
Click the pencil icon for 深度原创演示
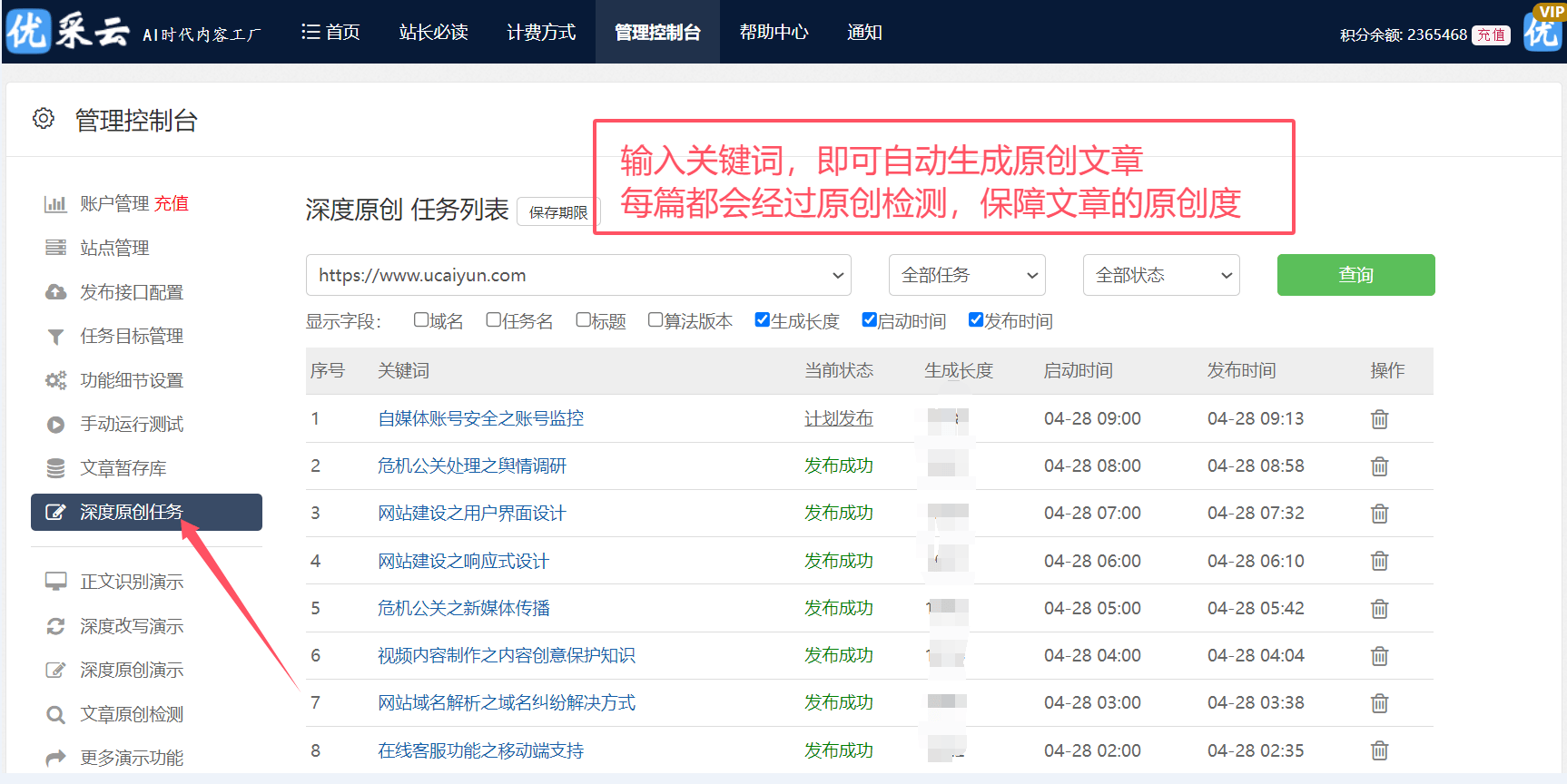pyautogui.click(x=55, y=670)
